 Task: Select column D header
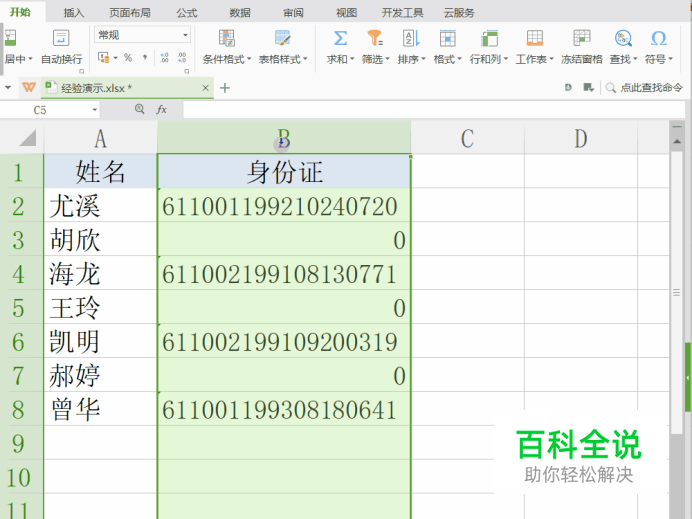[x=581, y=138]
